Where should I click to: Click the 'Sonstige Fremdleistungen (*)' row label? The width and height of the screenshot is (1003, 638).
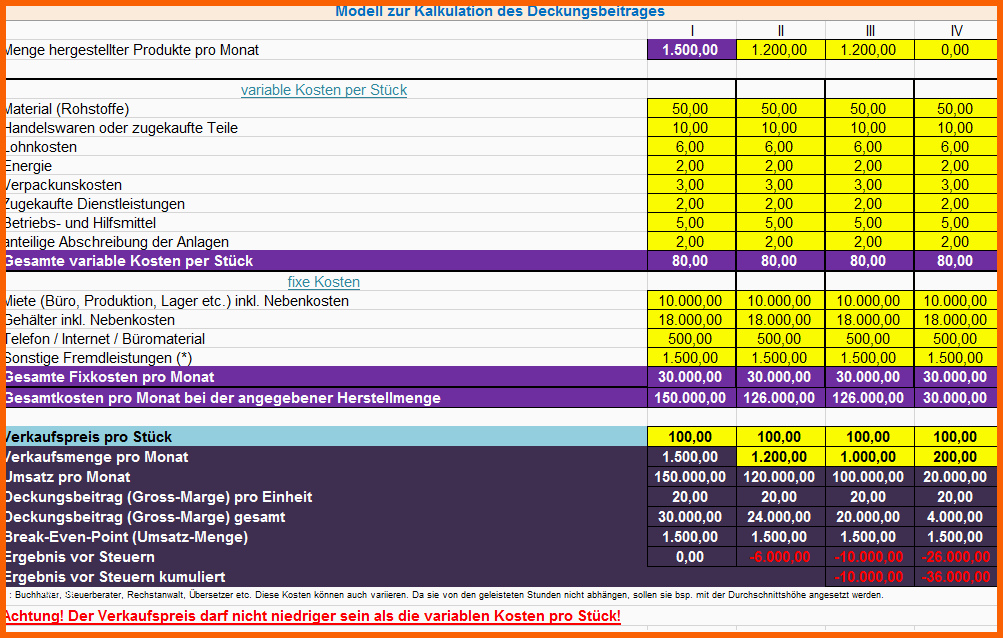tap(98, 358)
